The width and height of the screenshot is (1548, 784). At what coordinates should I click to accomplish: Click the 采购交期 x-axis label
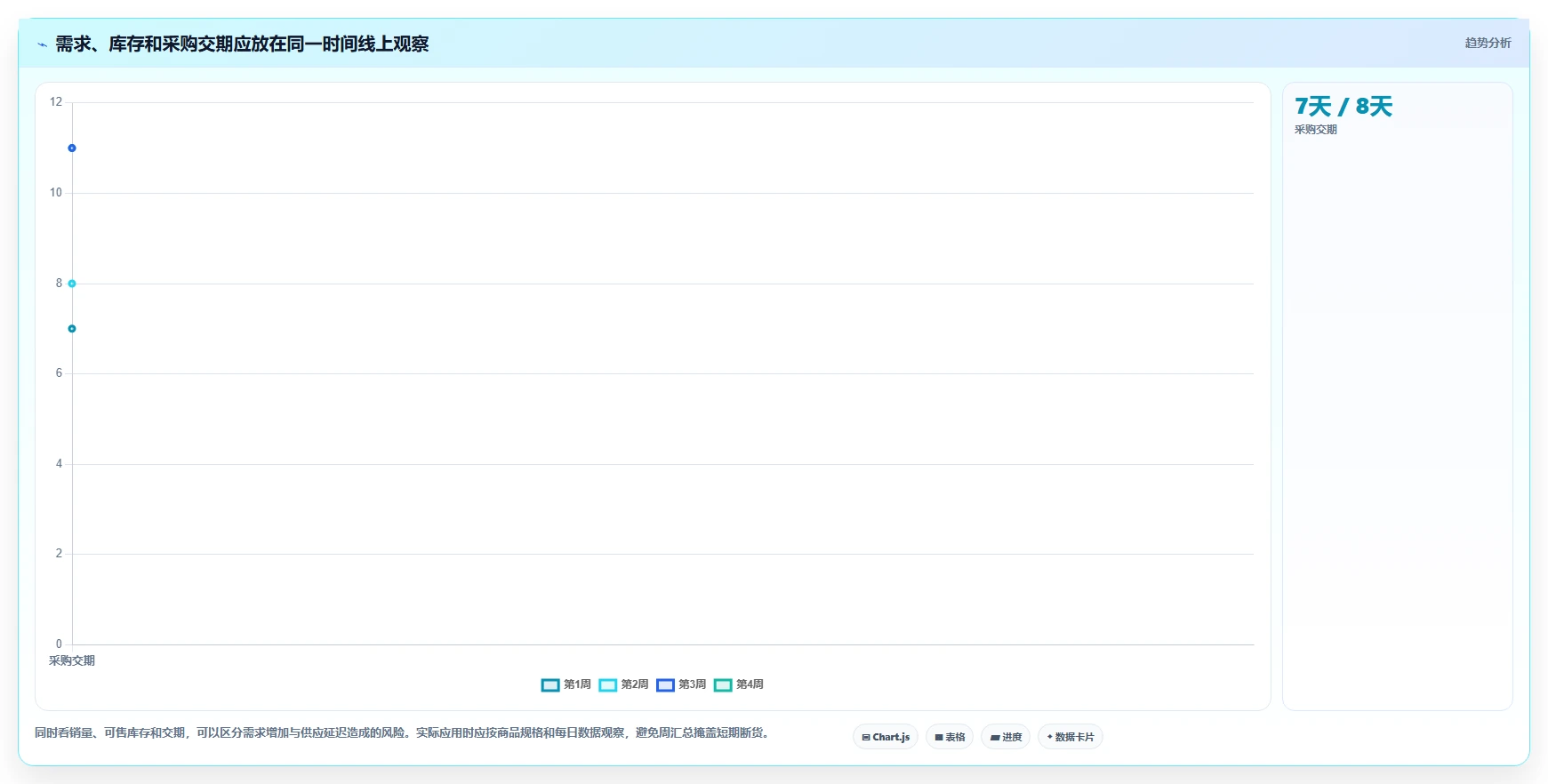[72, 660]
